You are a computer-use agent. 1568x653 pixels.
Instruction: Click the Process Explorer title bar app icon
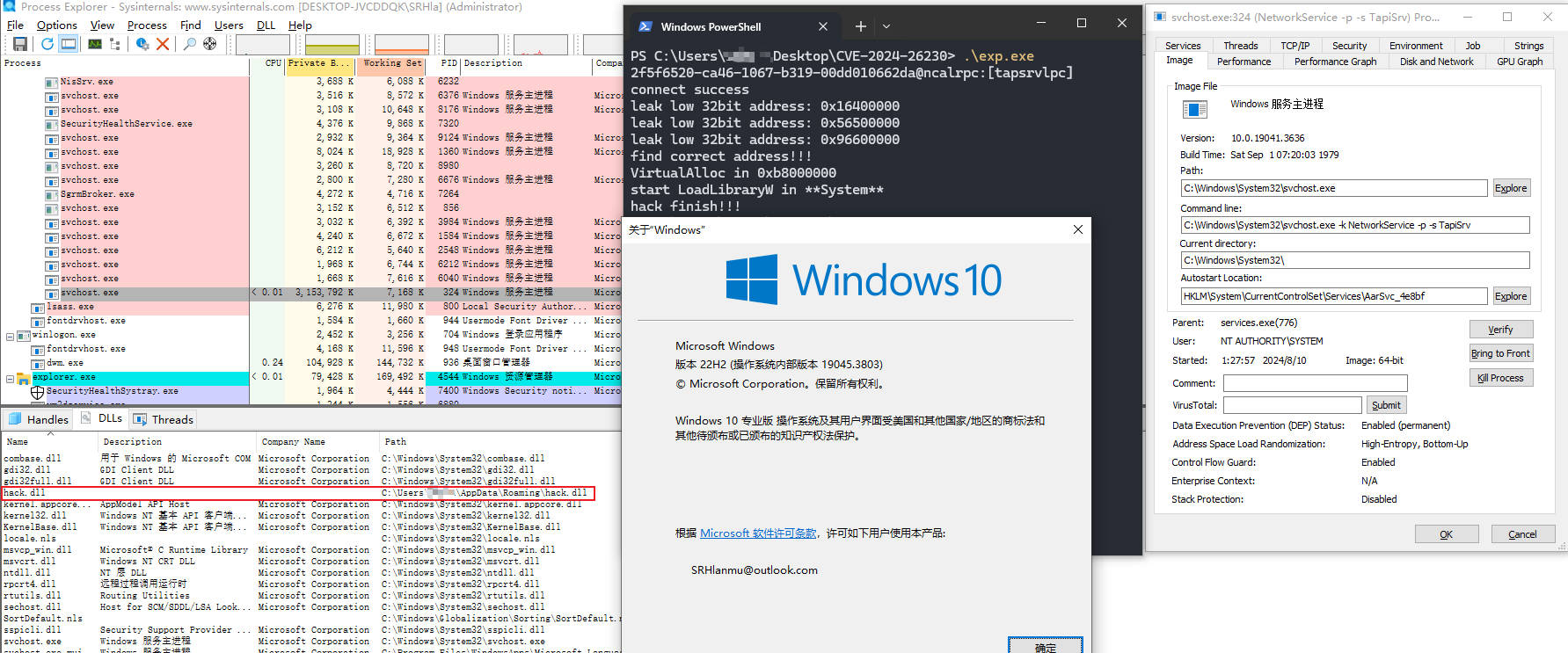click(x=10, y=6)
